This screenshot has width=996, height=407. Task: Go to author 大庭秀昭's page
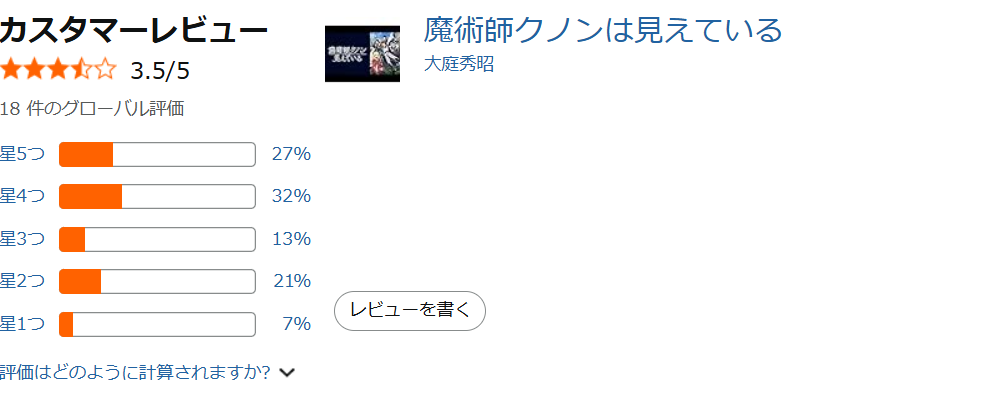[458, 65]
